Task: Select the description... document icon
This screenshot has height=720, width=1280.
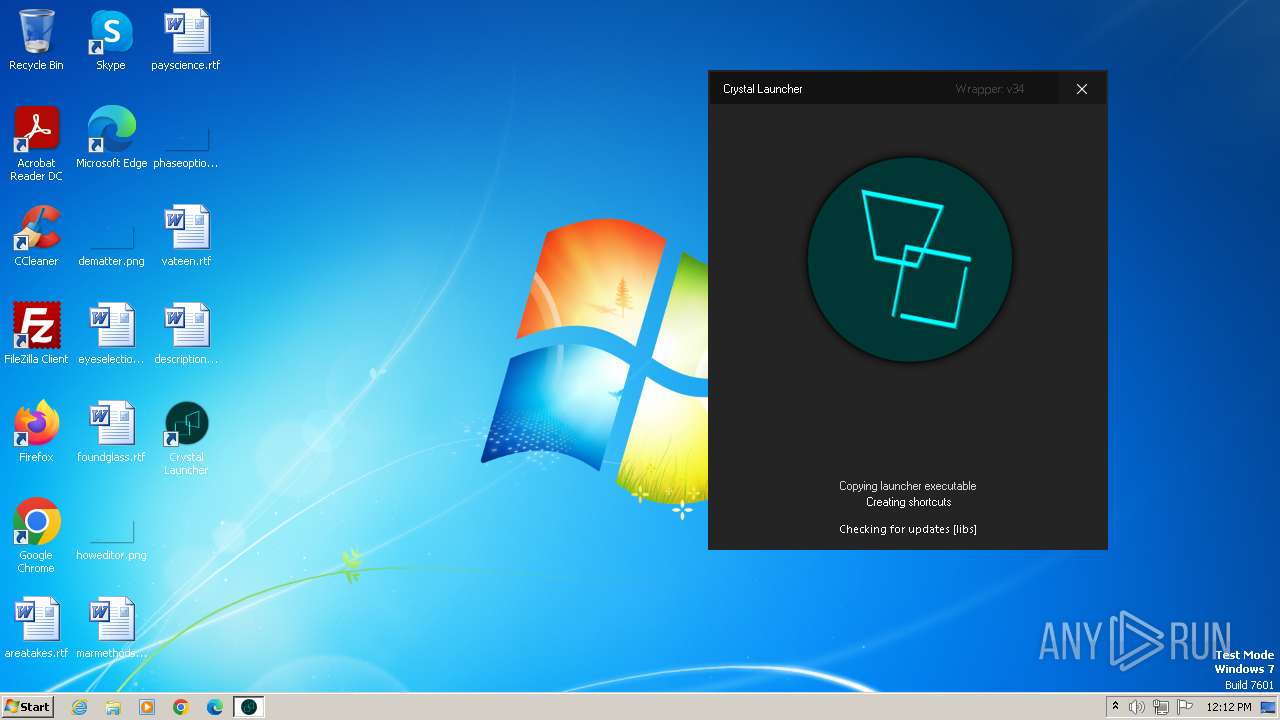Action: (186, 334)
